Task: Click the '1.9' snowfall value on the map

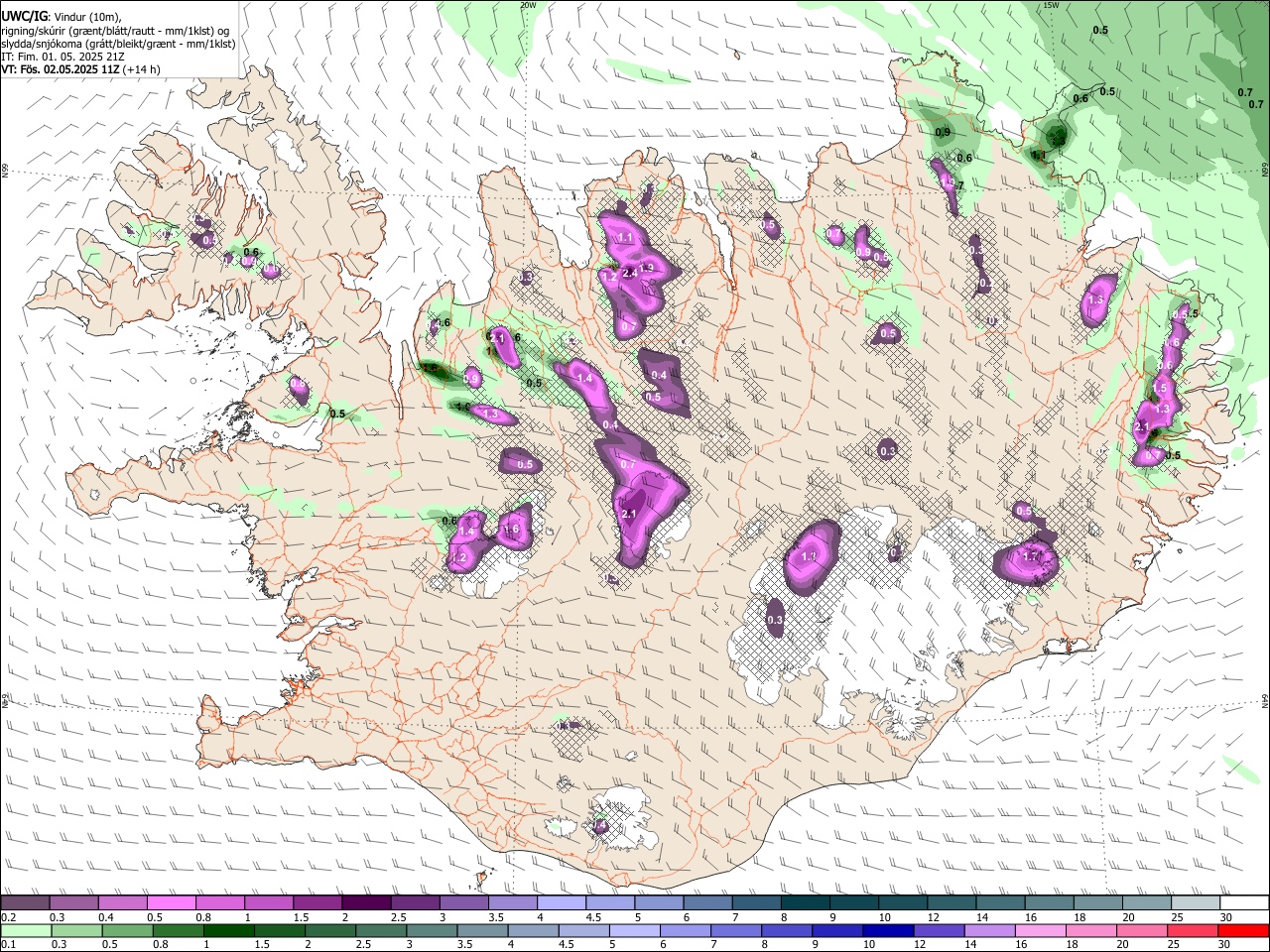Action: click(647, 268)
